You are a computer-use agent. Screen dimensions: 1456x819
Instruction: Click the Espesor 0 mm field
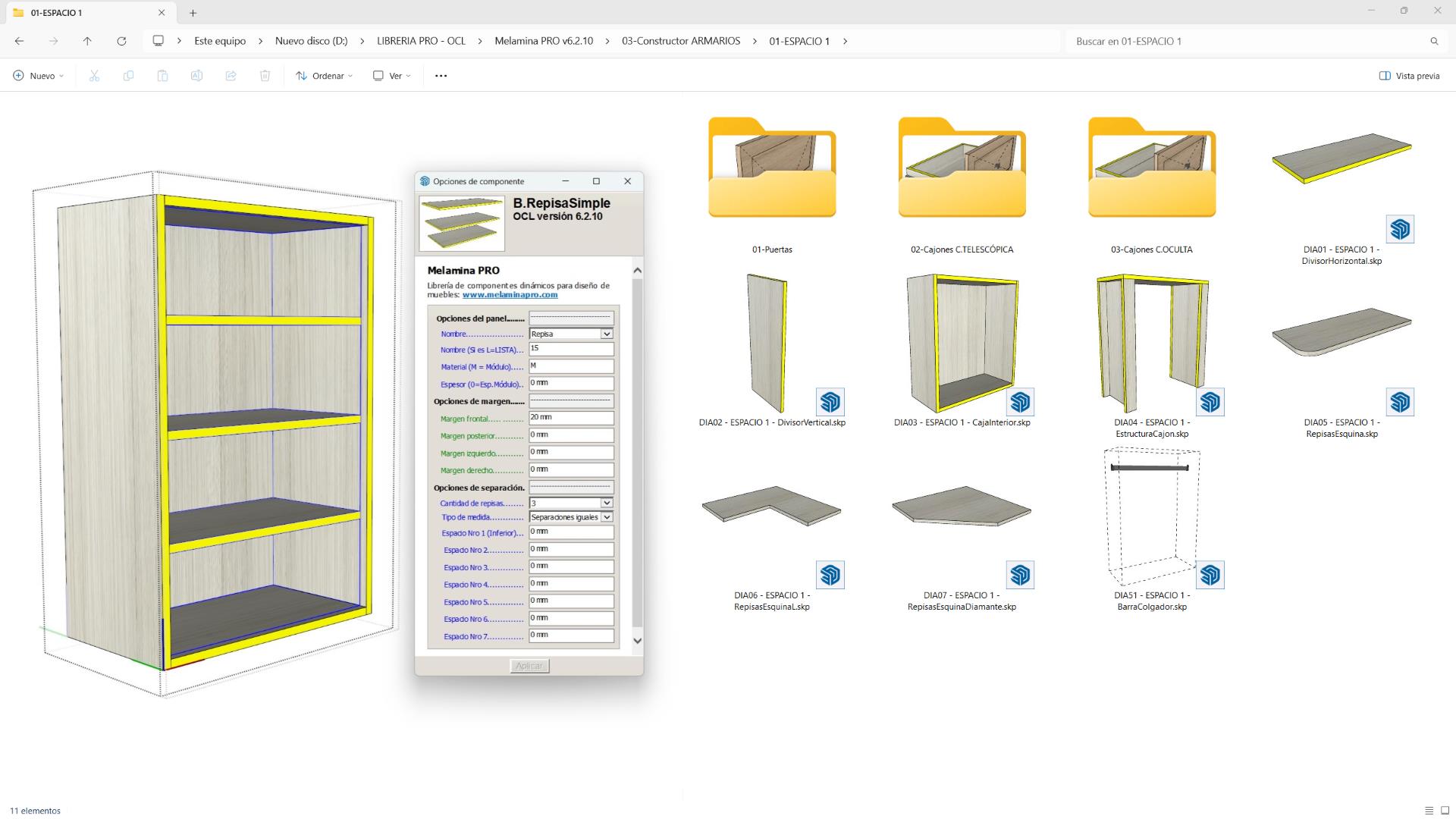tap(571, 384)
